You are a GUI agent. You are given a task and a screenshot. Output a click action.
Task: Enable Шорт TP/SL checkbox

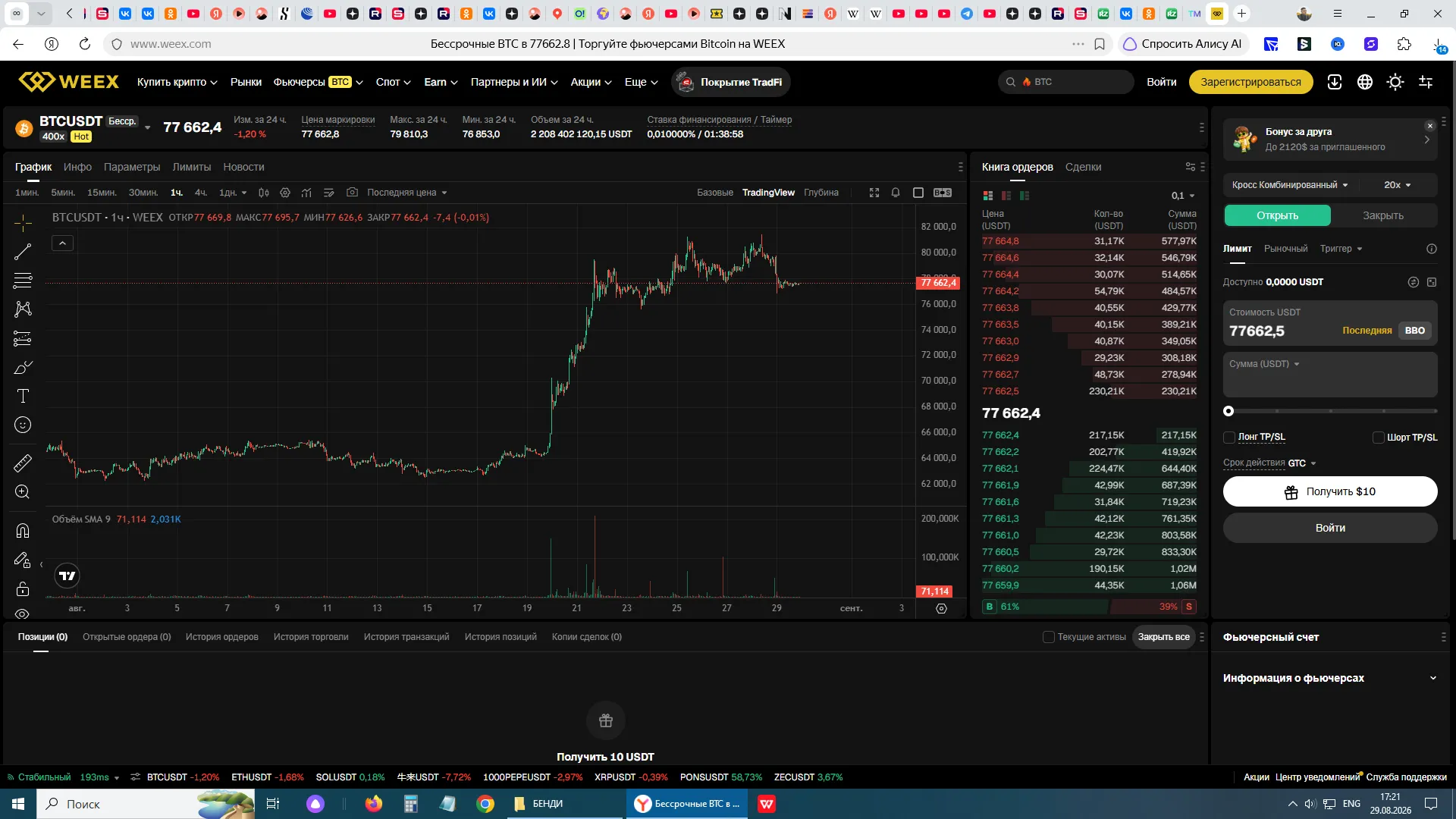(x=1379, y=438)
